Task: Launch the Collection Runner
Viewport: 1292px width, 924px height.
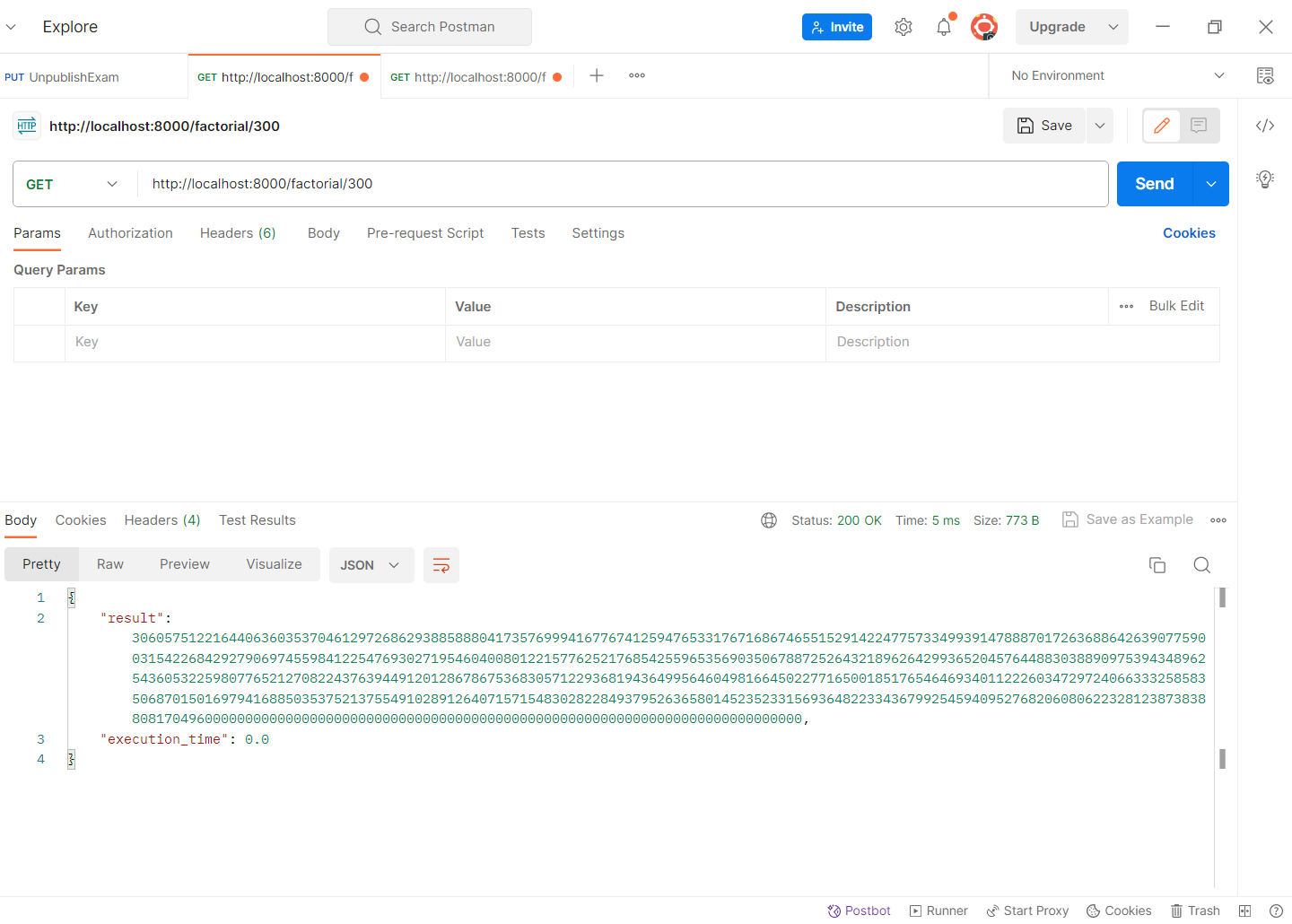Action: click(x=938, y=911)
